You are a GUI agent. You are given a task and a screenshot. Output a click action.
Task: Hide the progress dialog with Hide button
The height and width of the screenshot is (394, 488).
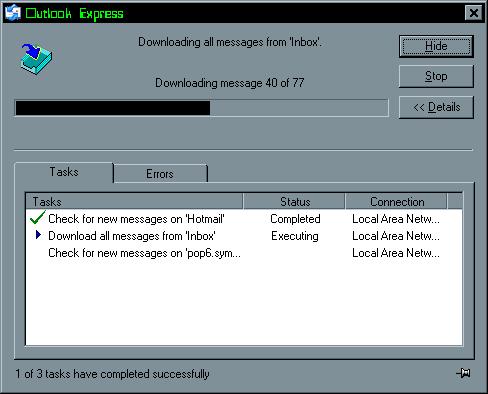click(436, 46)
